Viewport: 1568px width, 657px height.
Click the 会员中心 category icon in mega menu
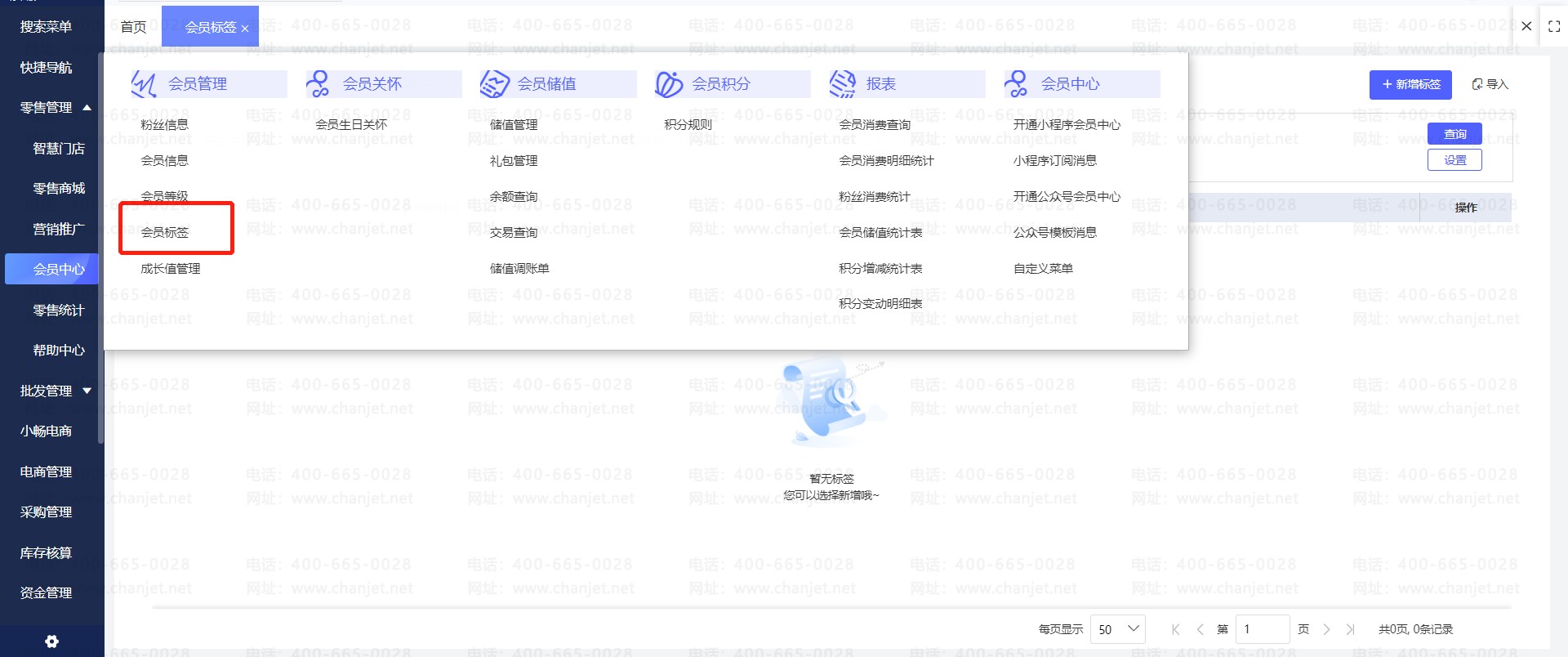click(1017, 84)
